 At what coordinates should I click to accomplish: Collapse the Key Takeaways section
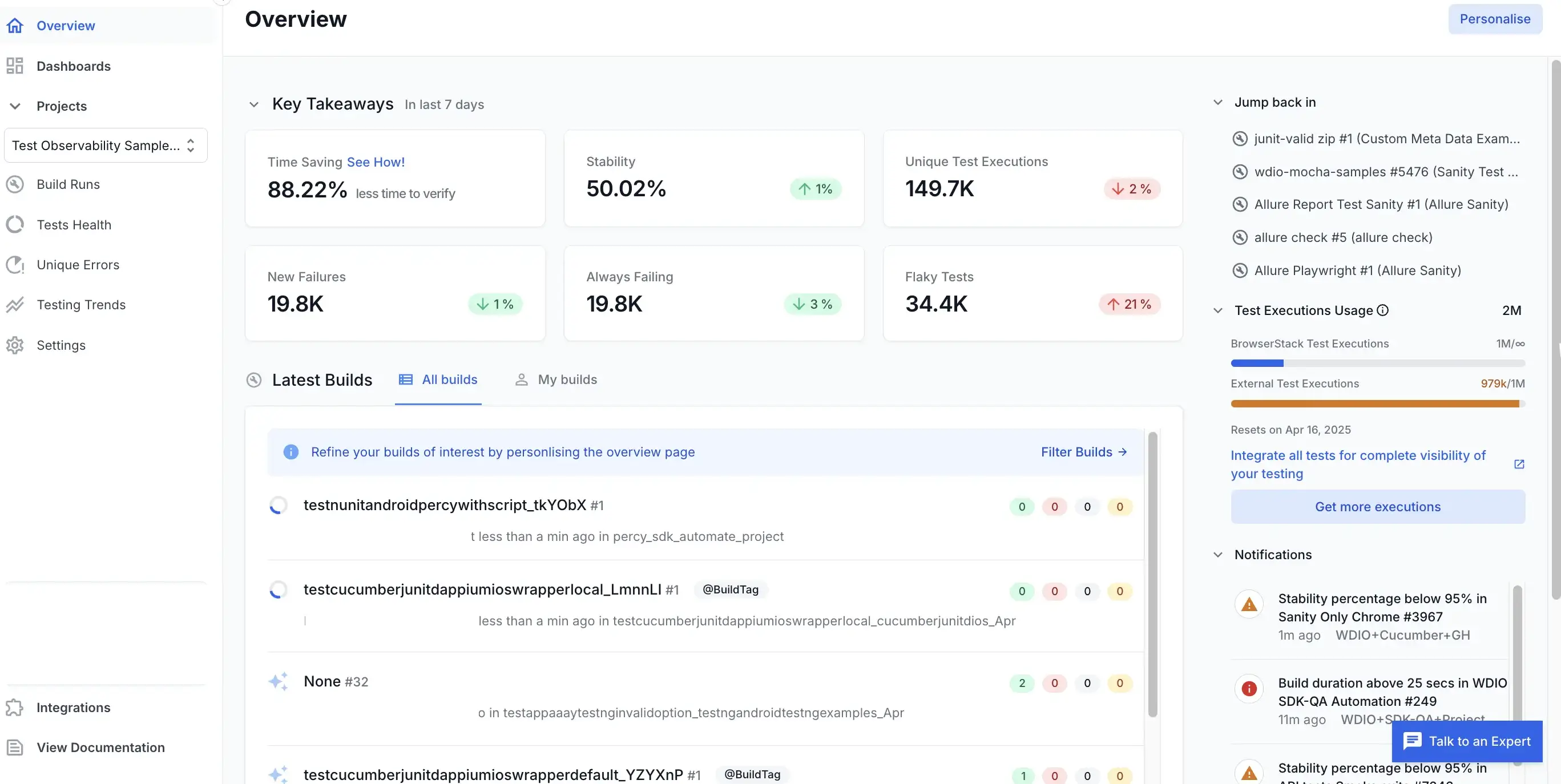pyautogui.click(x=255, y=104)
